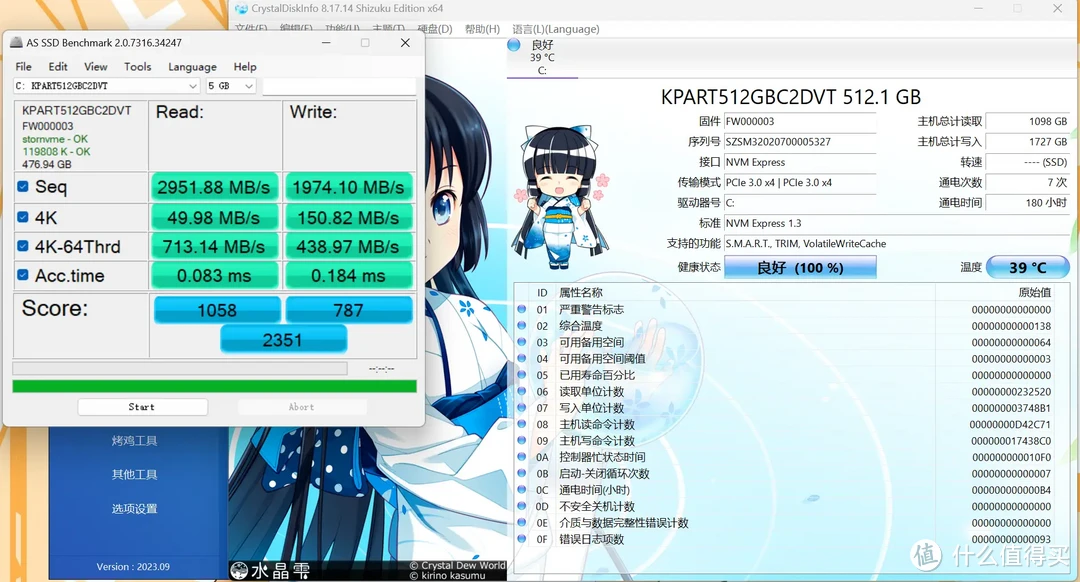
Task: Click the status dot for attribute 07 写入单位计数
Action: coord(522,408)
